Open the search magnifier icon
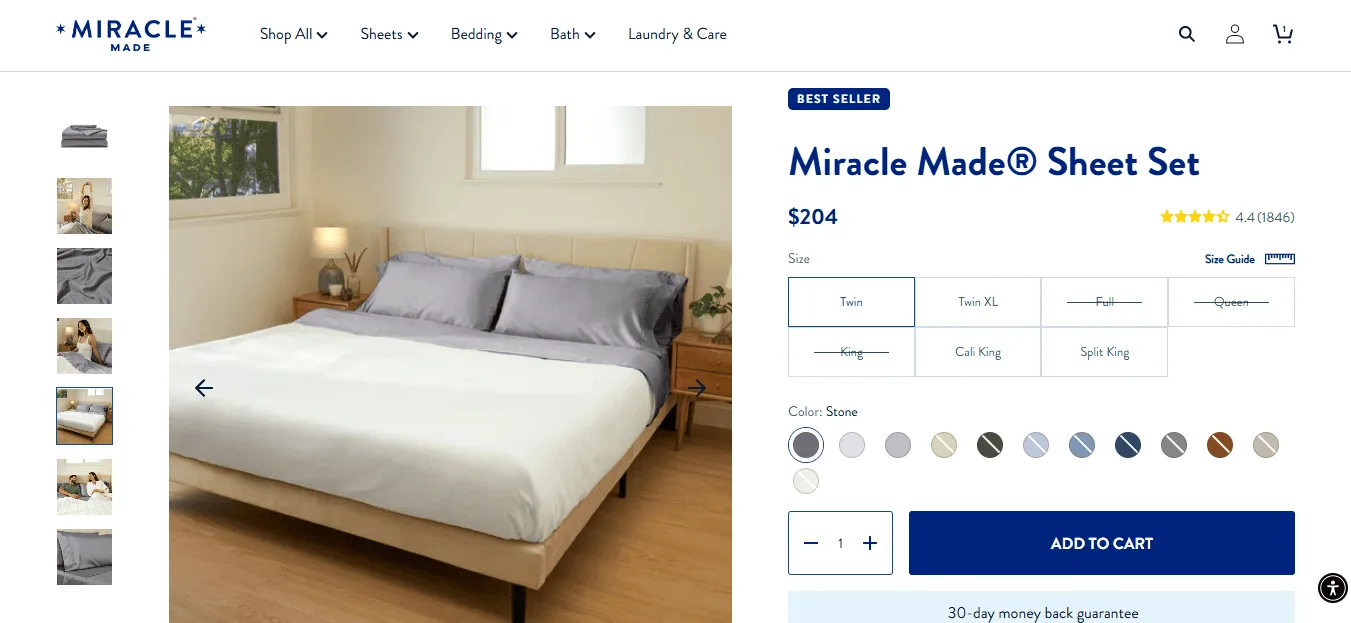Screen dimensions: 1351x623 (x=1187, y=34)
